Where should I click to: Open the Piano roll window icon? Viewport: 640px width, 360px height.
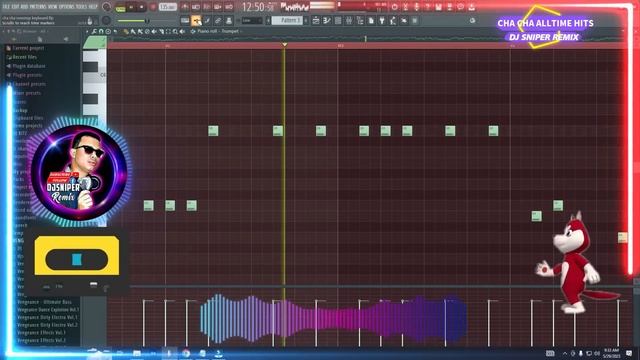[x=327, y=20]
